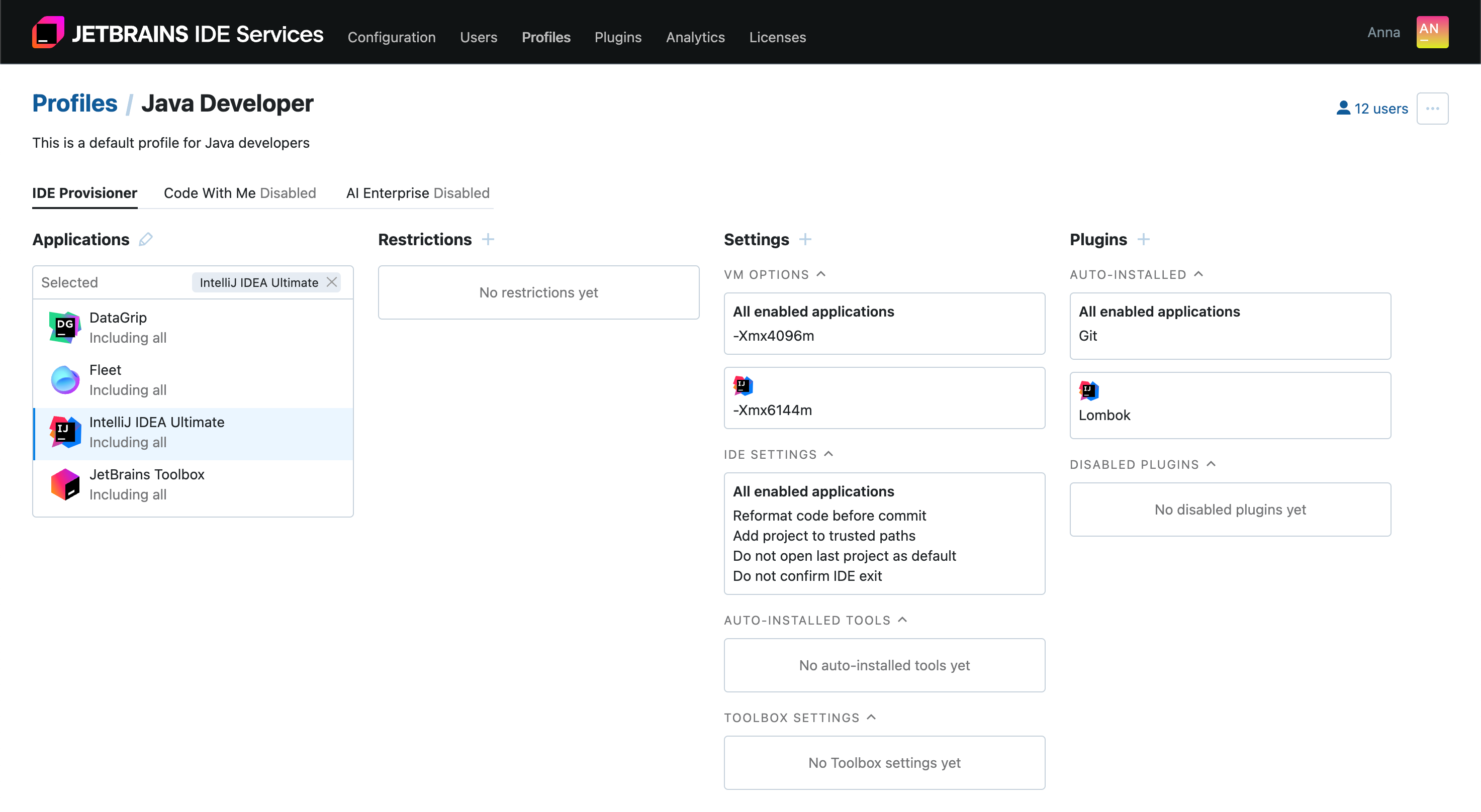Open the more options menu
Screen dimensions: 1481x812
[1433, 108]
